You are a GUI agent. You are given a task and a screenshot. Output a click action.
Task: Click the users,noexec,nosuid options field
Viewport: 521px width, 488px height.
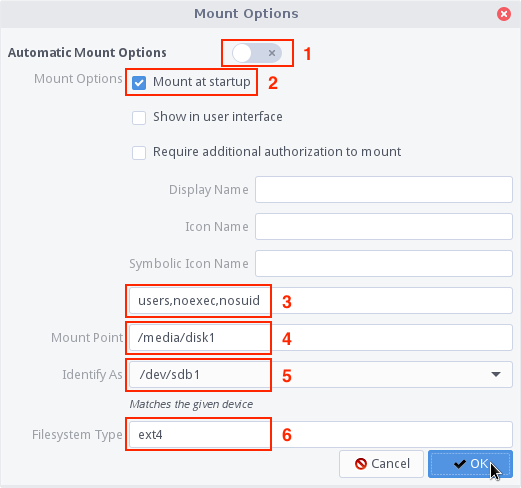(321, 300)
